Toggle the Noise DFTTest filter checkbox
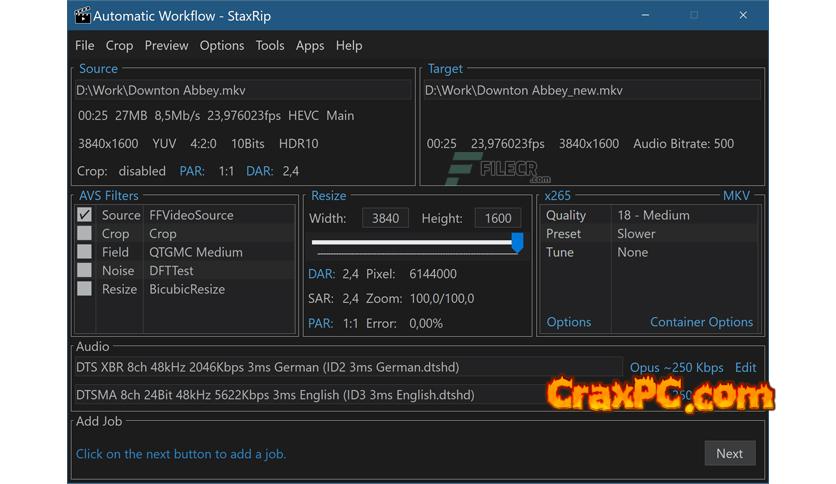This screenshot has width=836, height=484. 85,270
